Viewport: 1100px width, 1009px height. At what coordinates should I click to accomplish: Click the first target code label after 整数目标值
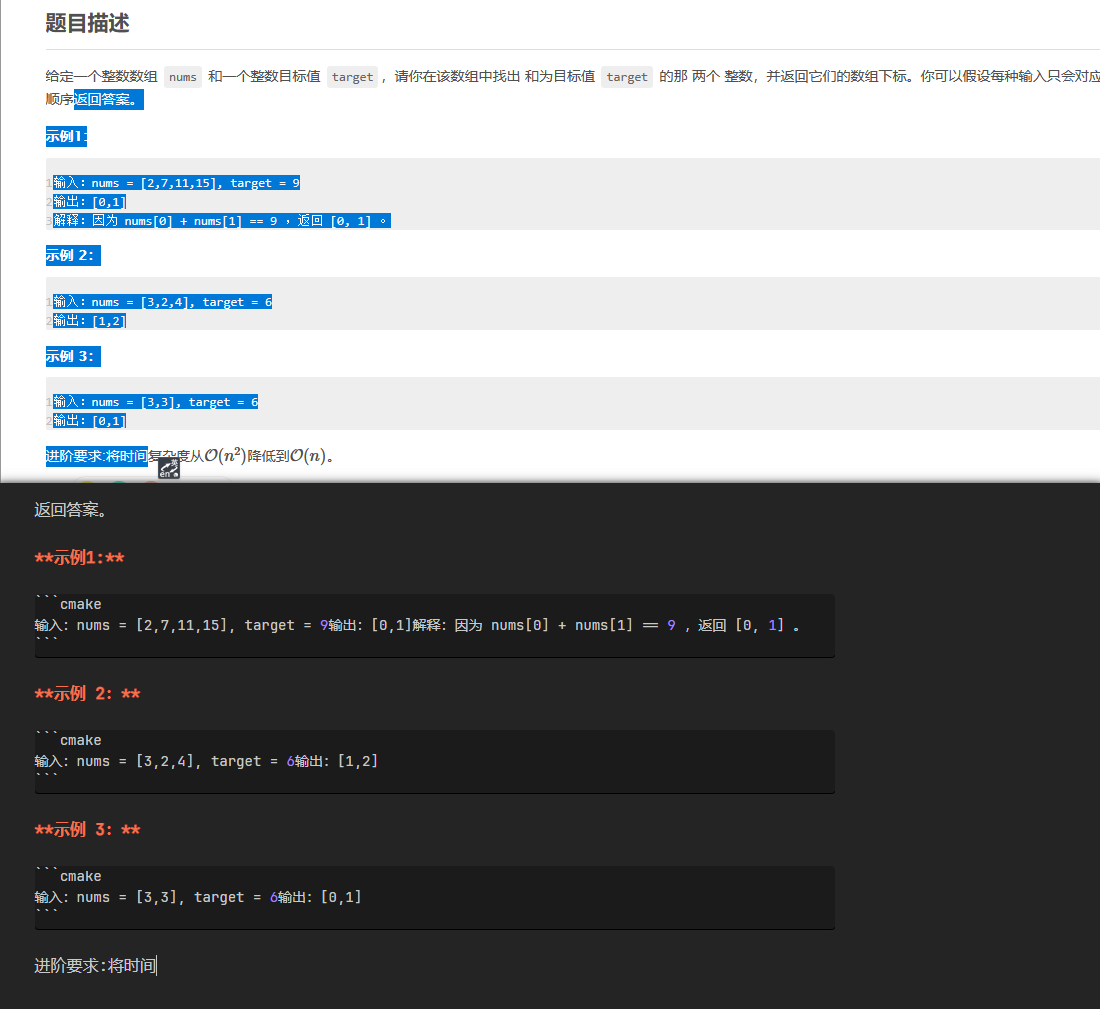[352, 76]
